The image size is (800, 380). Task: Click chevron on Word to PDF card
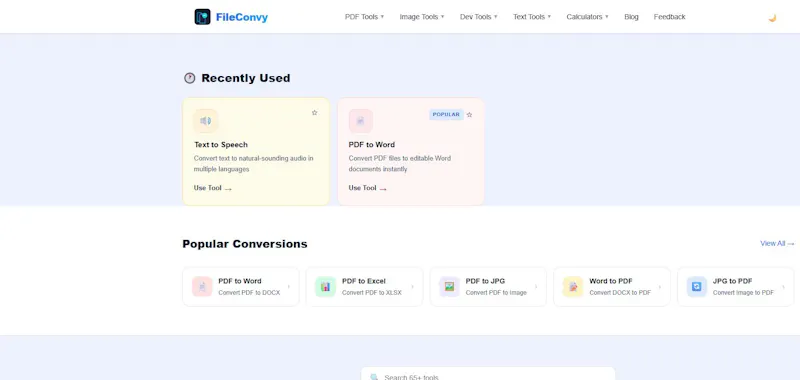[660, 287]
